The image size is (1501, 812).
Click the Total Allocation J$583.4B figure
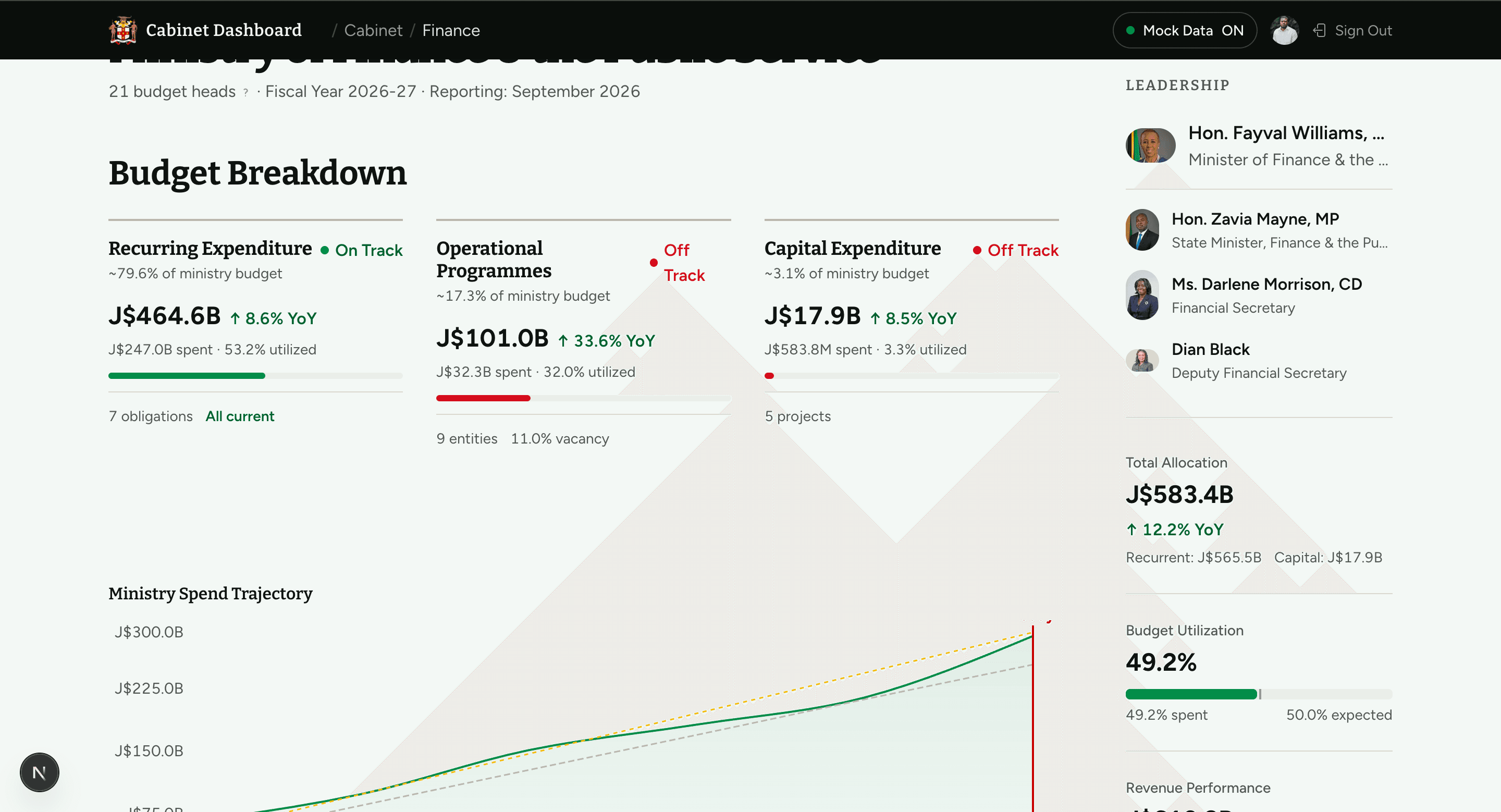coord(1179,495)
